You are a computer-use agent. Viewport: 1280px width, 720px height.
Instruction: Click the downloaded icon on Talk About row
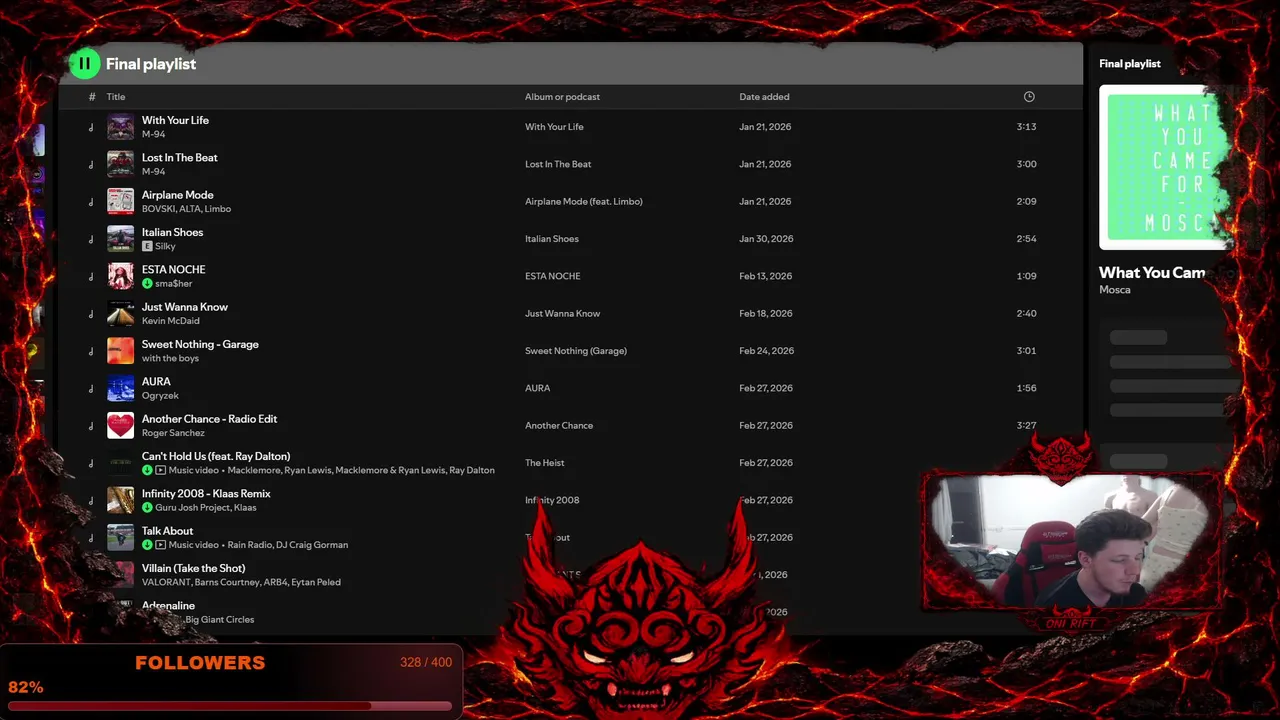click(147, 545)
